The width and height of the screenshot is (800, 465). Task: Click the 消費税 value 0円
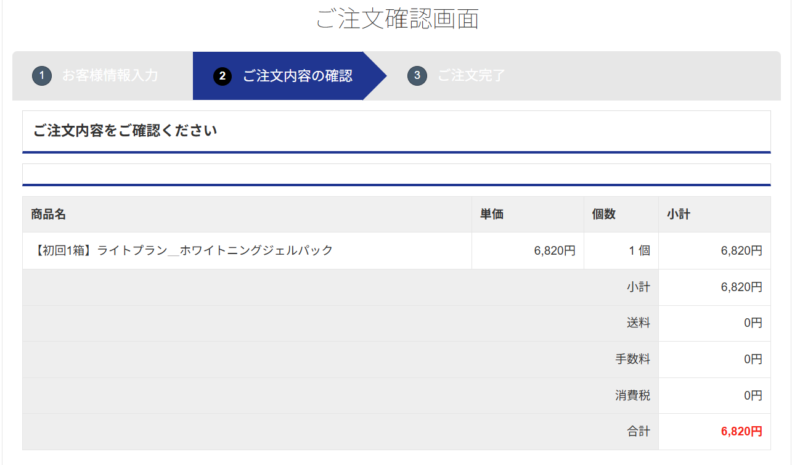pyautogui.click(x=753, y=395)
